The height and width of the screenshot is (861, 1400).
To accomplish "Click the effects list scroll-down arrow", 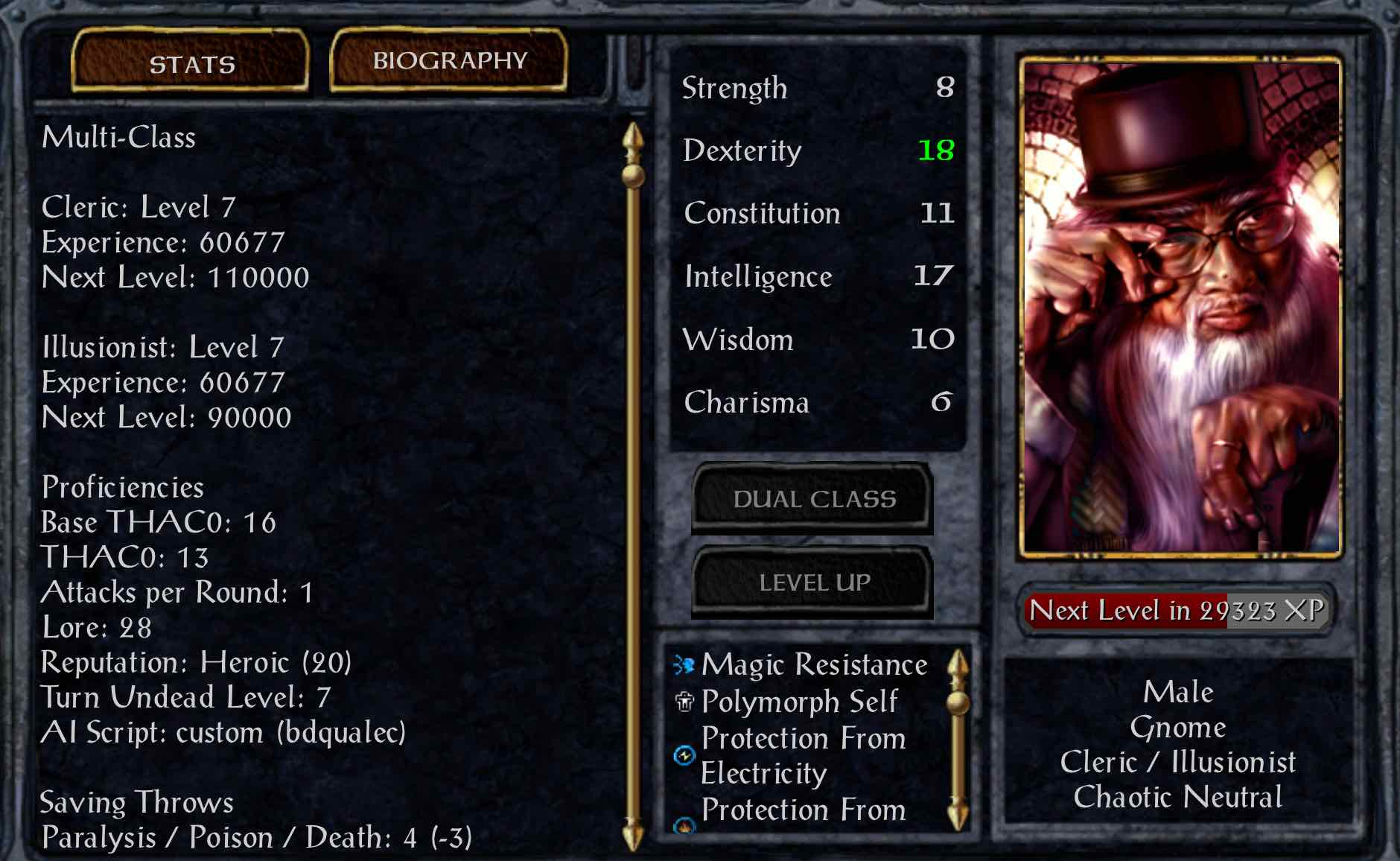I will click(x=958, y=813).
